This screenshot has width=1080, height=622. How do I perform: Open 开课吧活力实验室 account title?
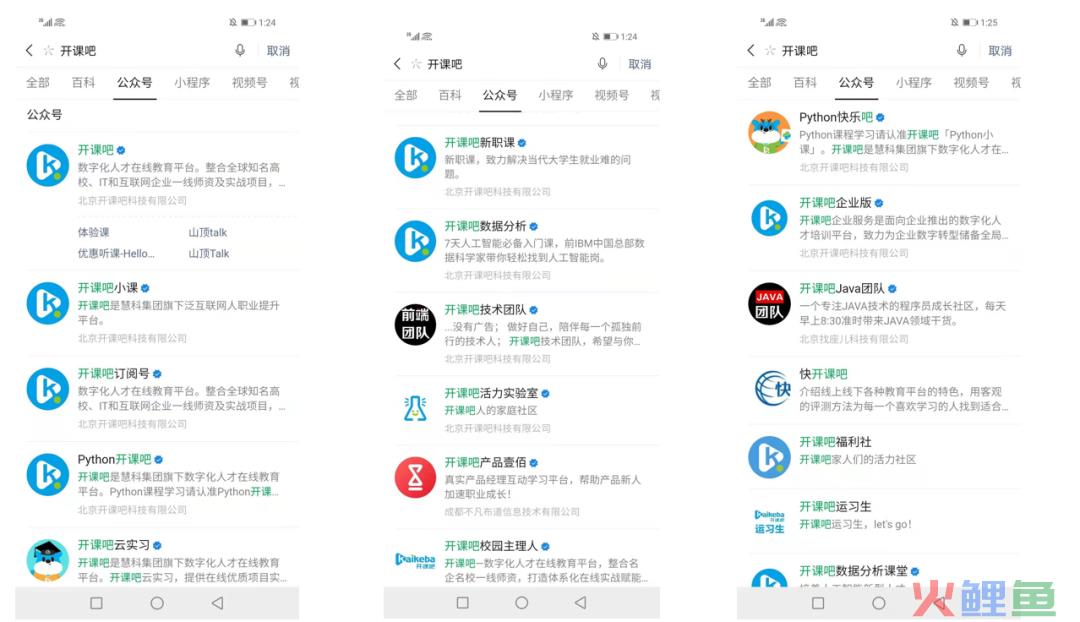[x=491, y=393]
